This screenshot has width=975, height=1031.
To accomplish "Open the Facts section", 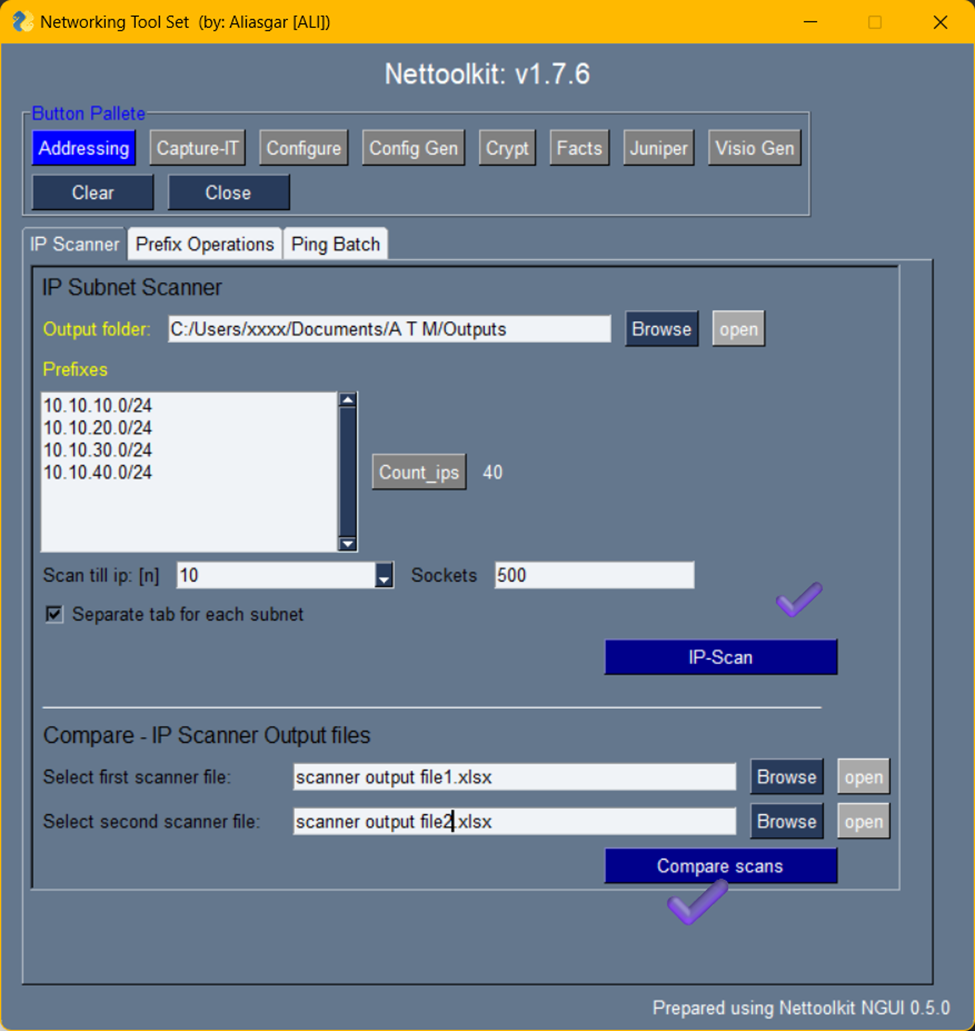I will pos(579,148).
